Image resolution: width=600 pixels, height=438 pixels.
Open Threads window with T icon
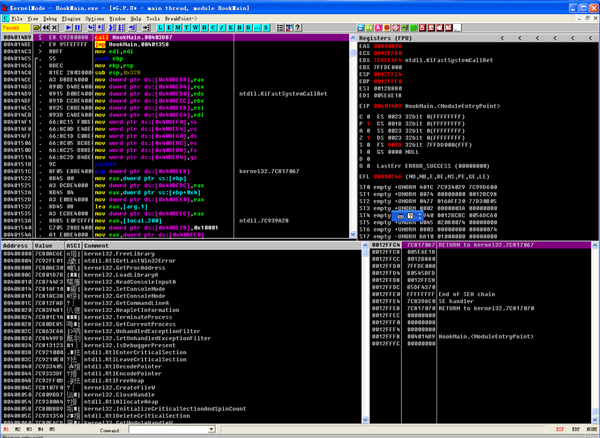pos(187,28)
